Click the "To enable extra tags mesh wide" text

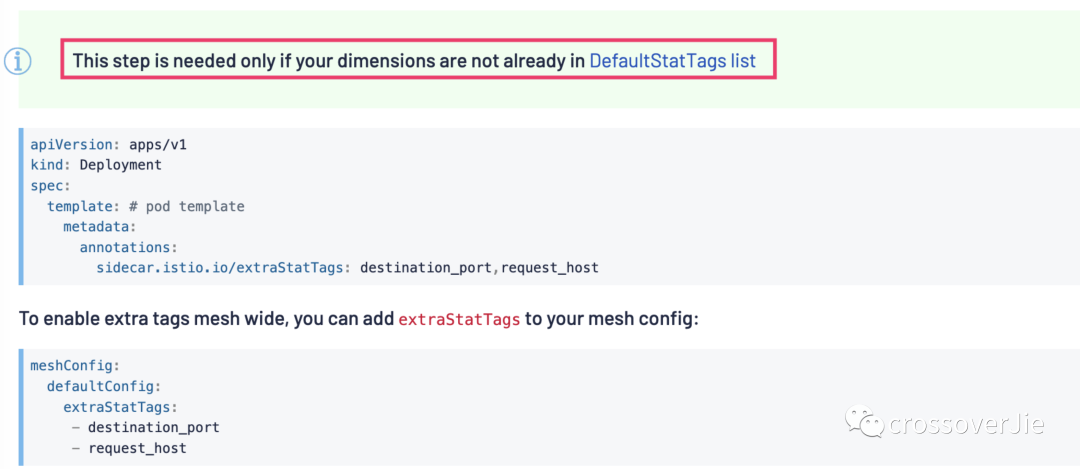pos(150,320)
